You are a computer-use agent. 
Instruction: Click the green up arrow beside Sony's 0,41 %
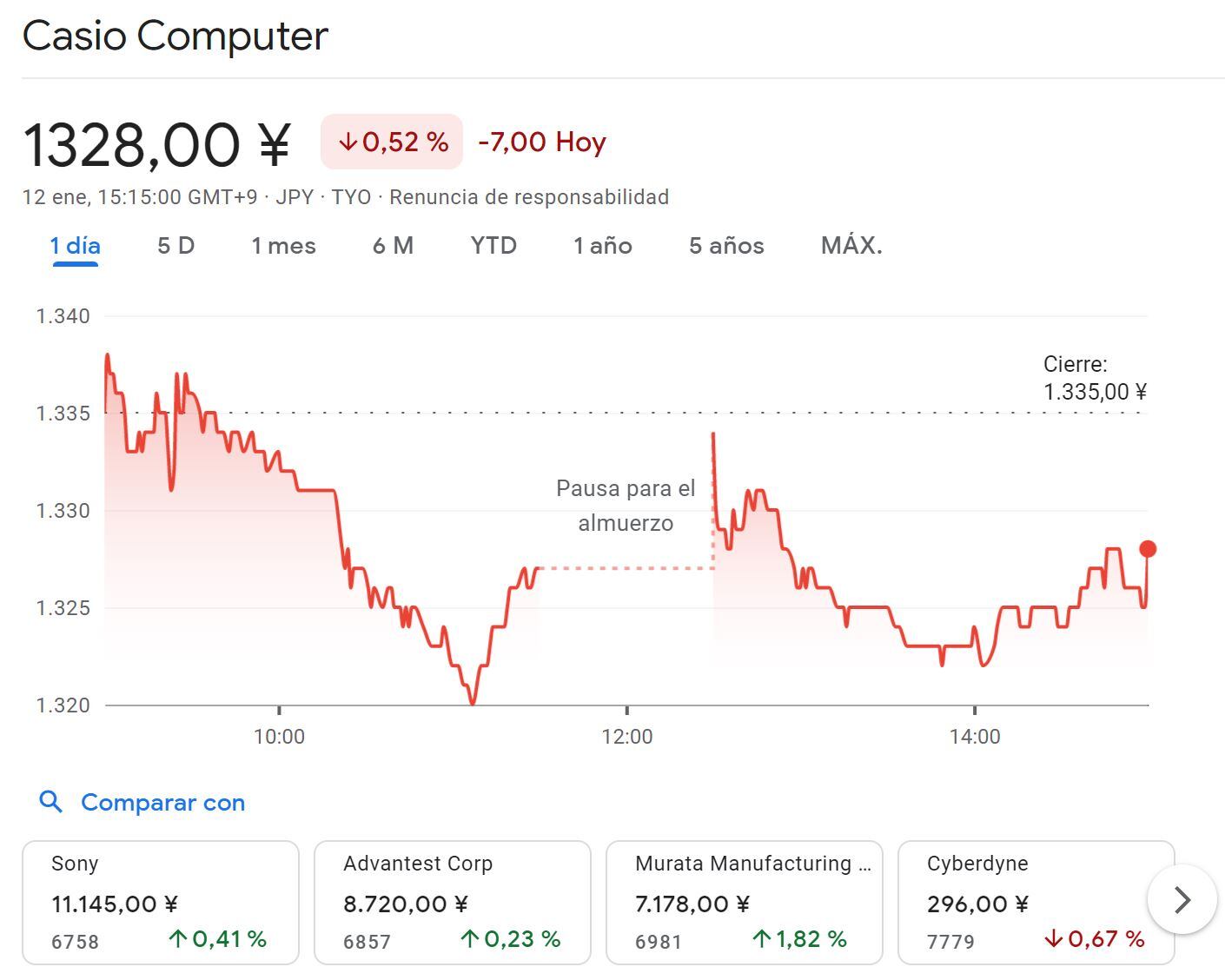pos(178,939)
